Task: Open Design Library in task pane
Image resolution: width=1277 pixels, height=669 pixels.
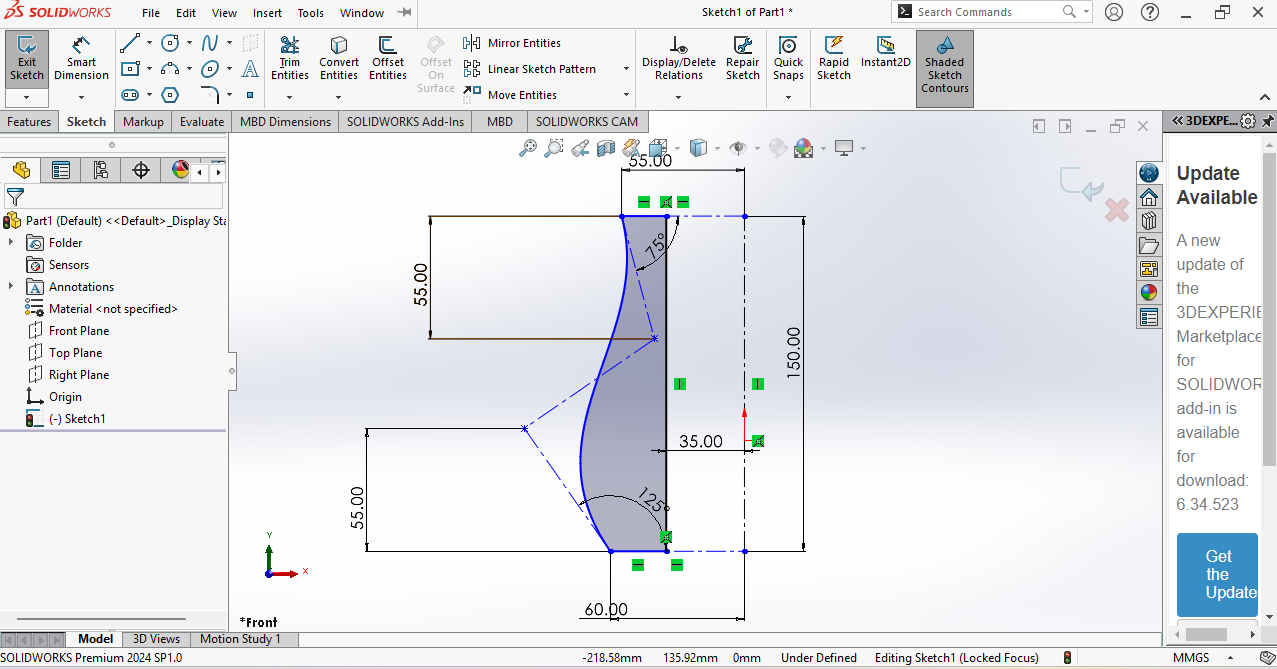Action: tap(1149, 220)
